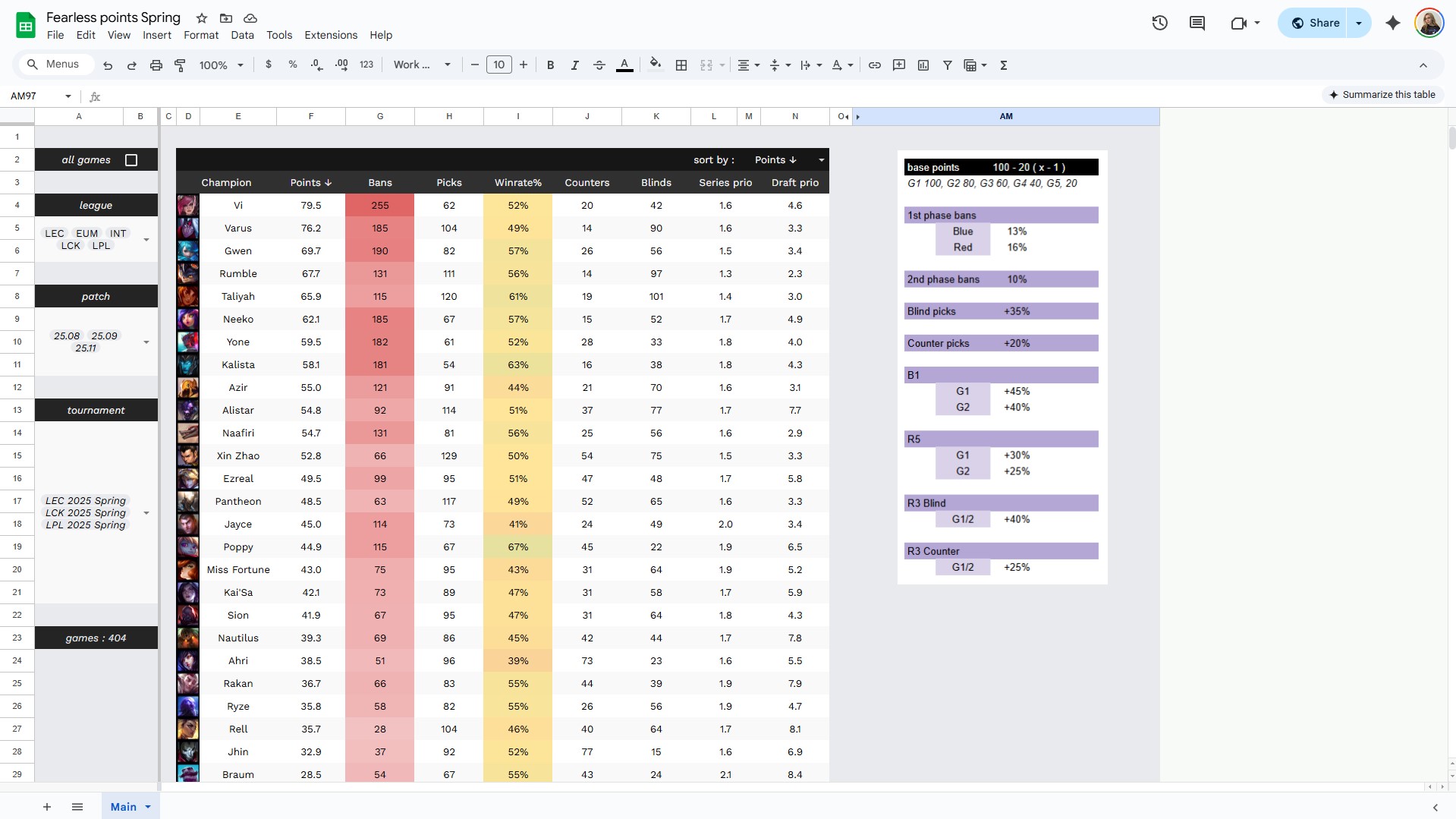1456x819 pixels.
Task: Click the Insert comment icon
Action: click(899, 65)
